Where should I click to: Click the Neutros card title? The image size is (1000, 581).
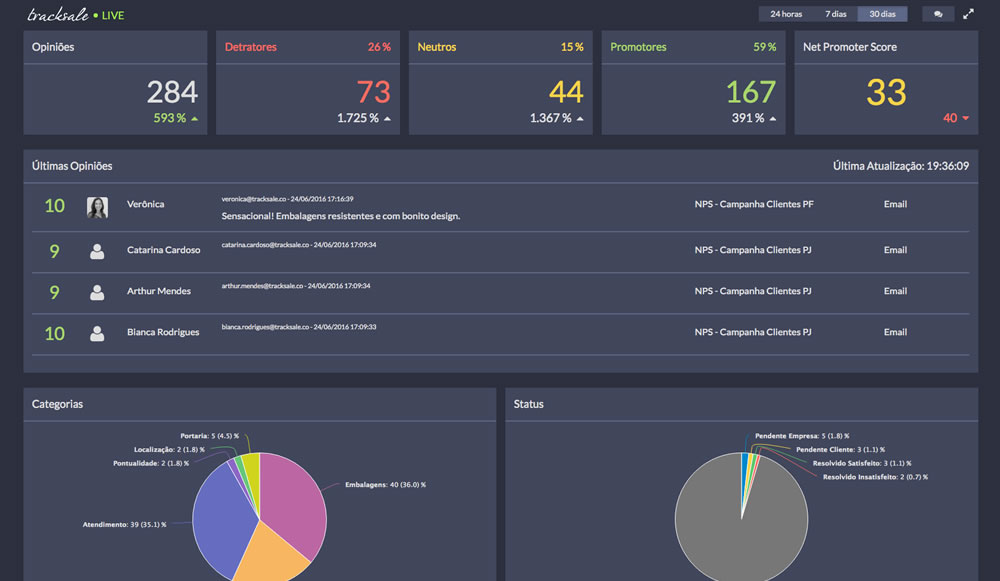tap(437, 47)
